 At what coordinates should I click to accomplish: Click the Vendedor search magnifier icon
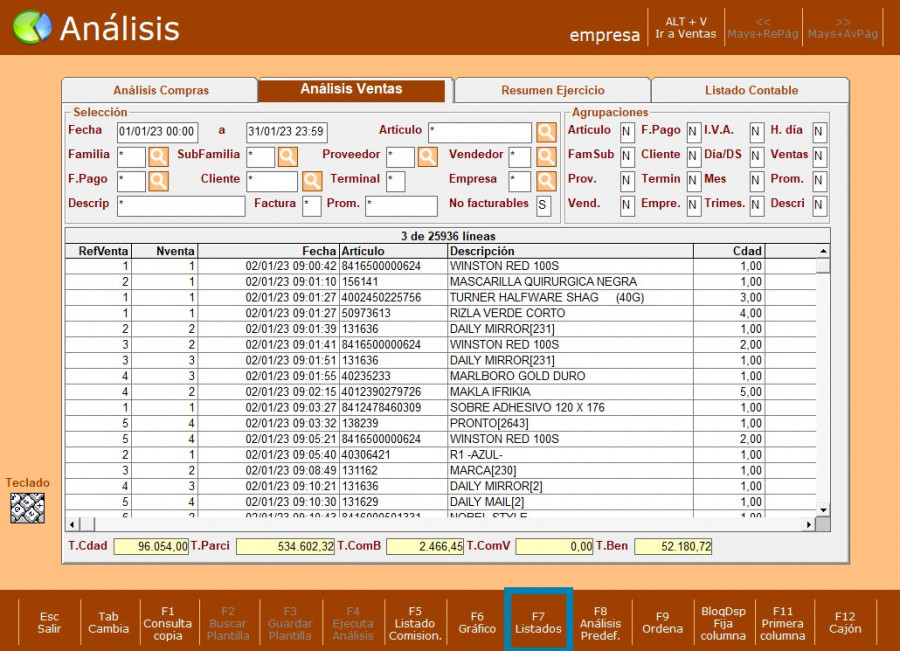point(545,156)
